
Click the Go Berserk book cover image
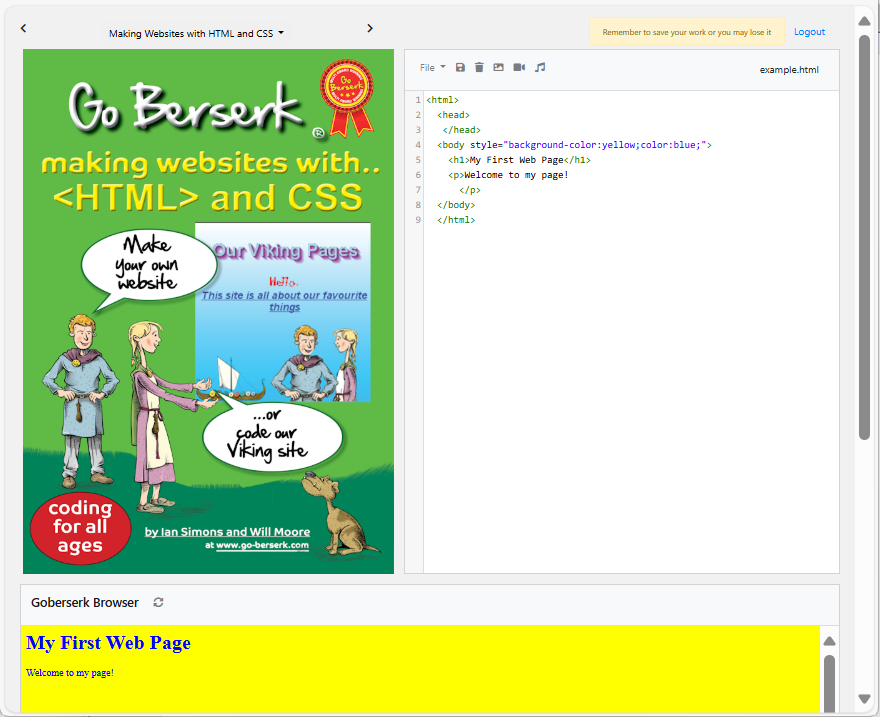[x=208, y=311]
